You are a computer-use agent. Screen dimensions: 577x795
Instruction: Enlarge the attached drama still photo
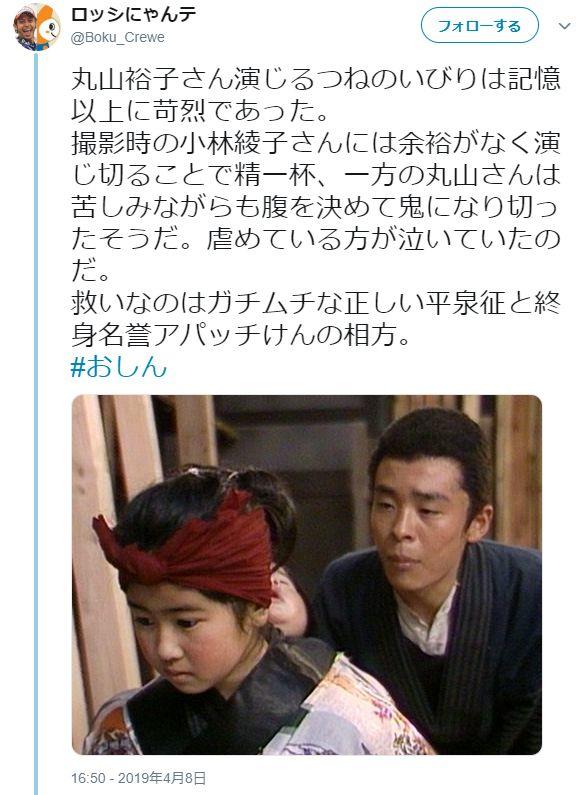pyautogui.click(x=307, y=574)
